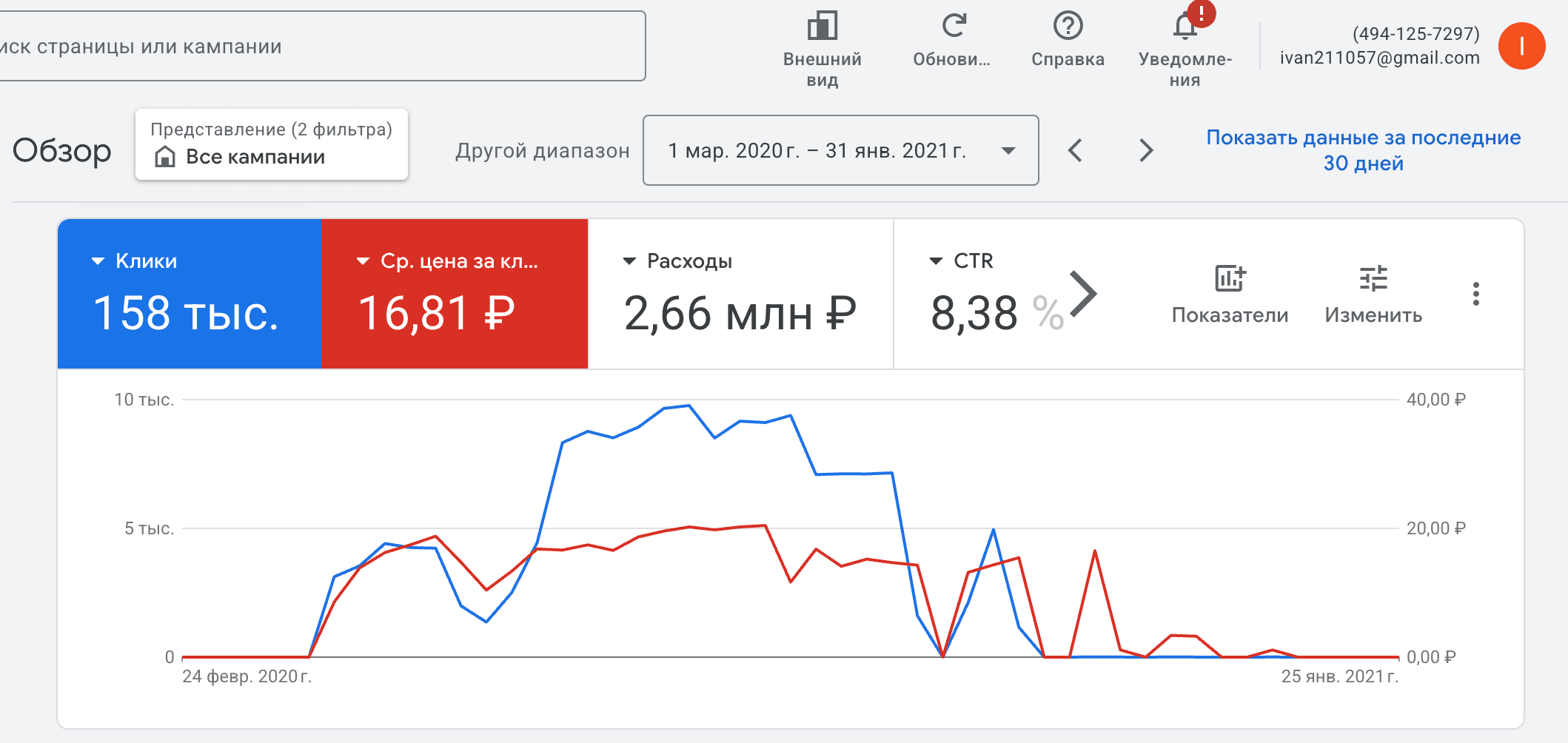This screenshot has height=743, width=1568.
Task: Select the blue Клики 158 тыс. card
Action: (189, 294)
